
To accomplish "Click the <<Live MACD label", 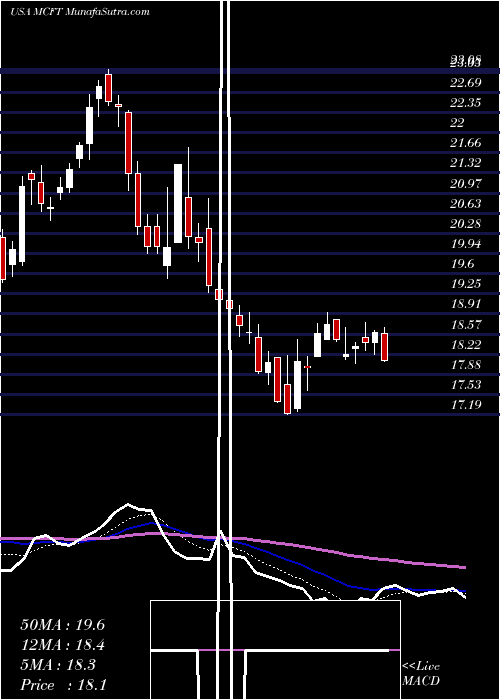I will (421, 674).
